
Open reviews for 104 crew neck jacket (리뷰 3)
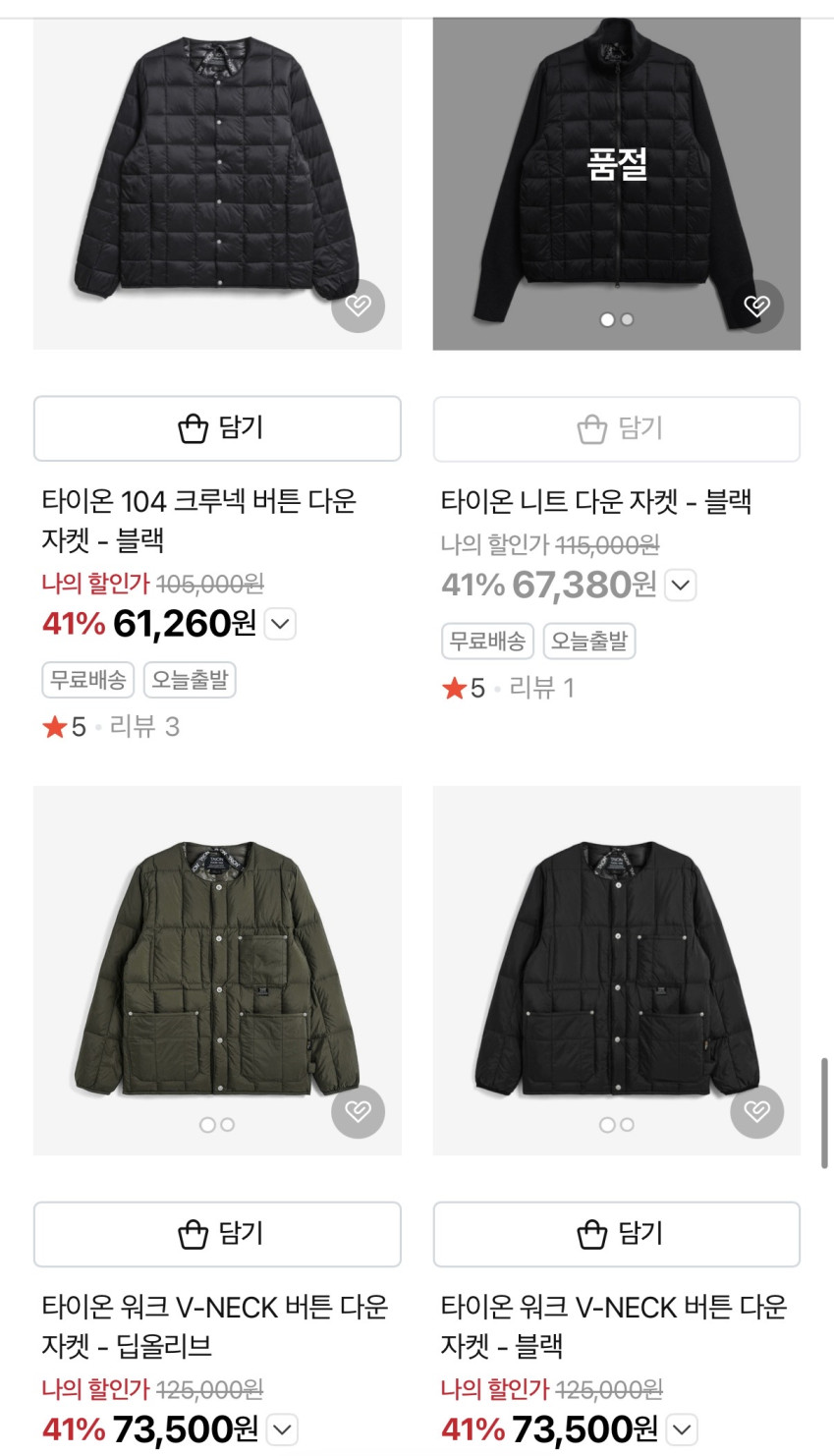(x=143, y=727)
